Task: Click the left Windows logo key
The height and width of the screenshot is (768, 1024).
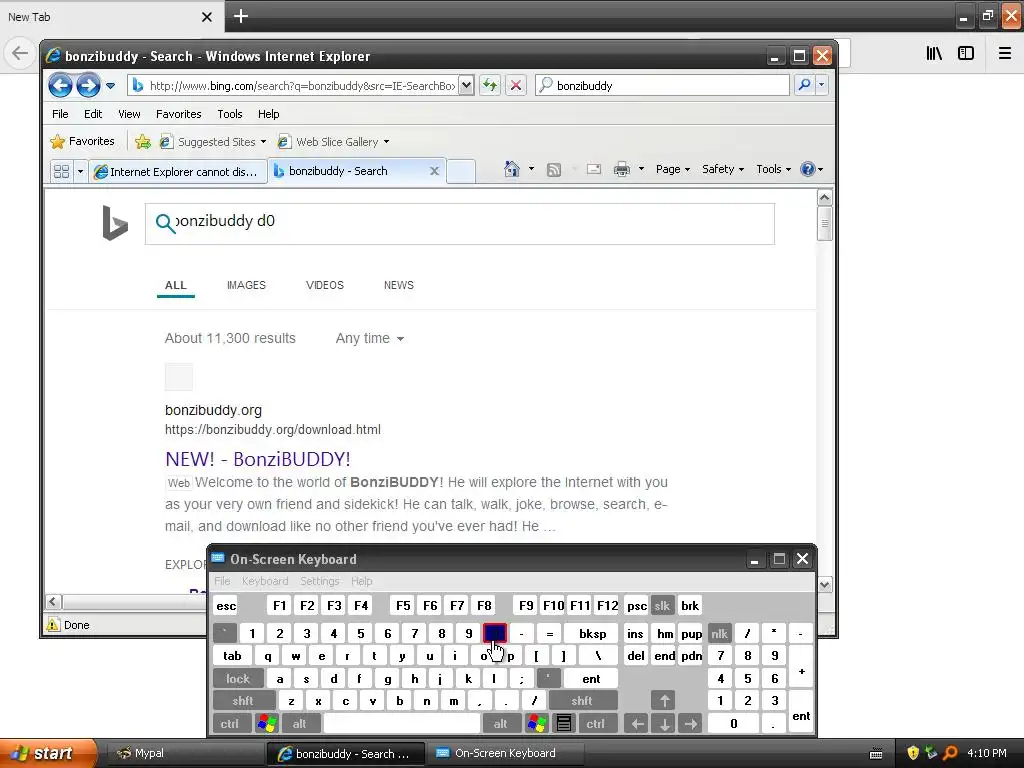Action: point(267,724)
